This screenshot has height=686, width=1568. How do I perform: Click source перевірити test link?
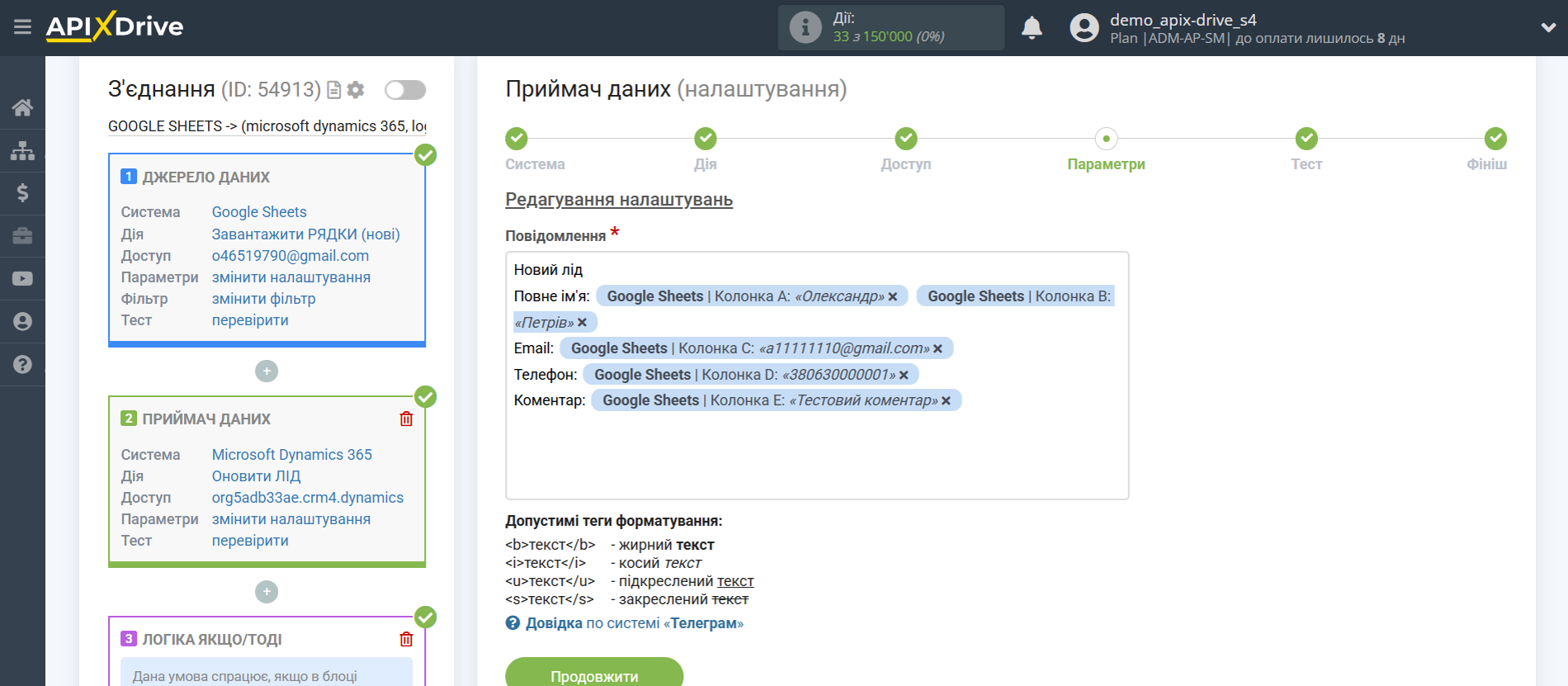tap(250, 320)
